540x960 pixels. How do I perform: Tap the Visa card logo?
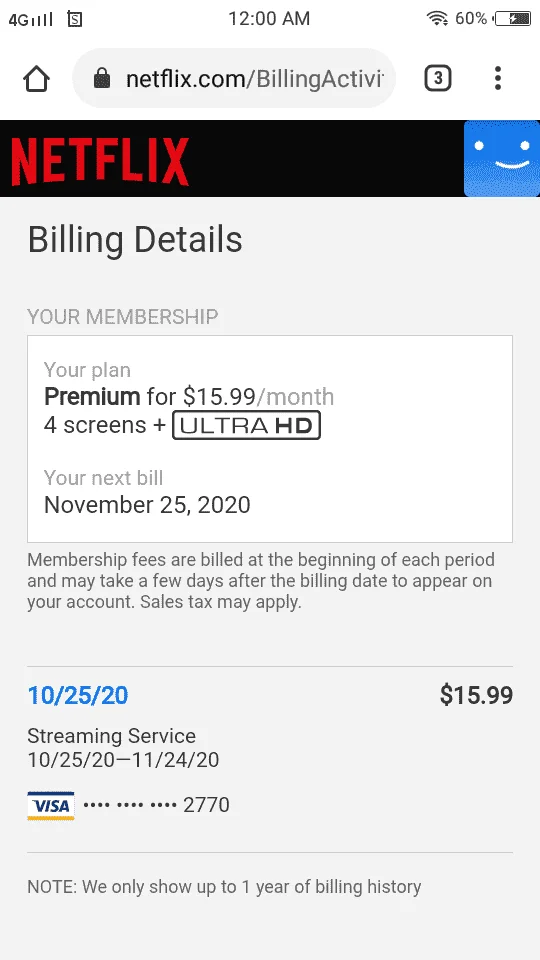(51, 805)
